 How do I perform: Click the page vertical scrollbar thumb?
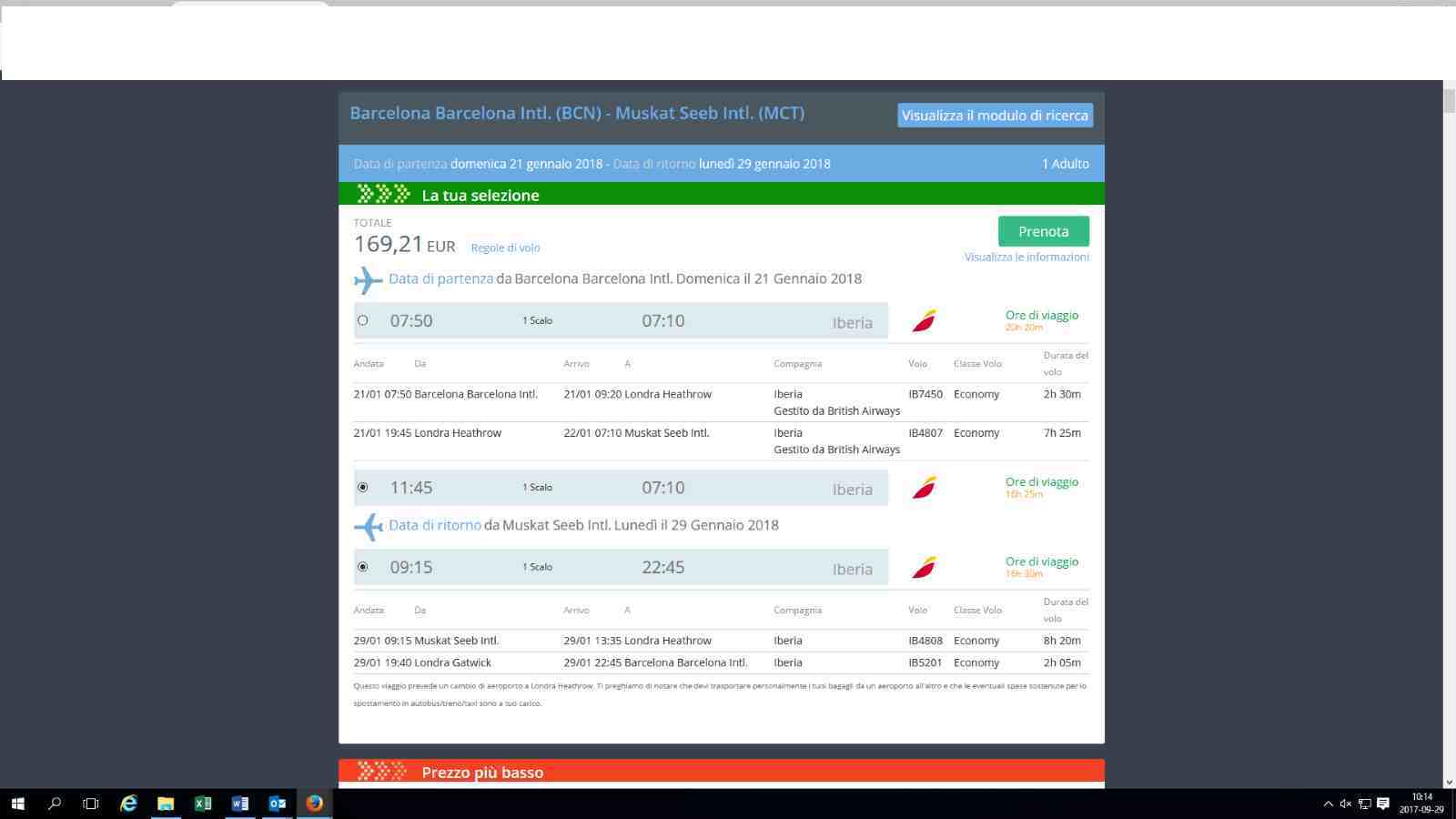[1449, 101]
